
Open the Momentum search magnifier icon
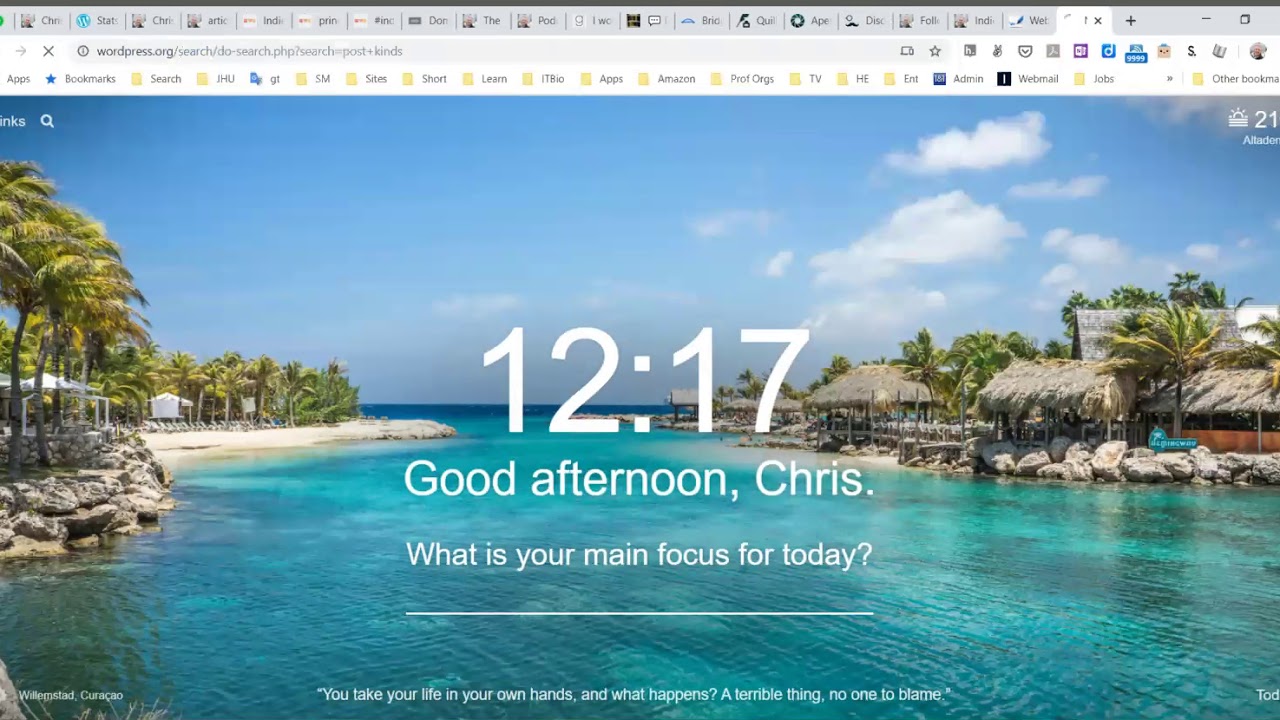(x=47, y=121)
